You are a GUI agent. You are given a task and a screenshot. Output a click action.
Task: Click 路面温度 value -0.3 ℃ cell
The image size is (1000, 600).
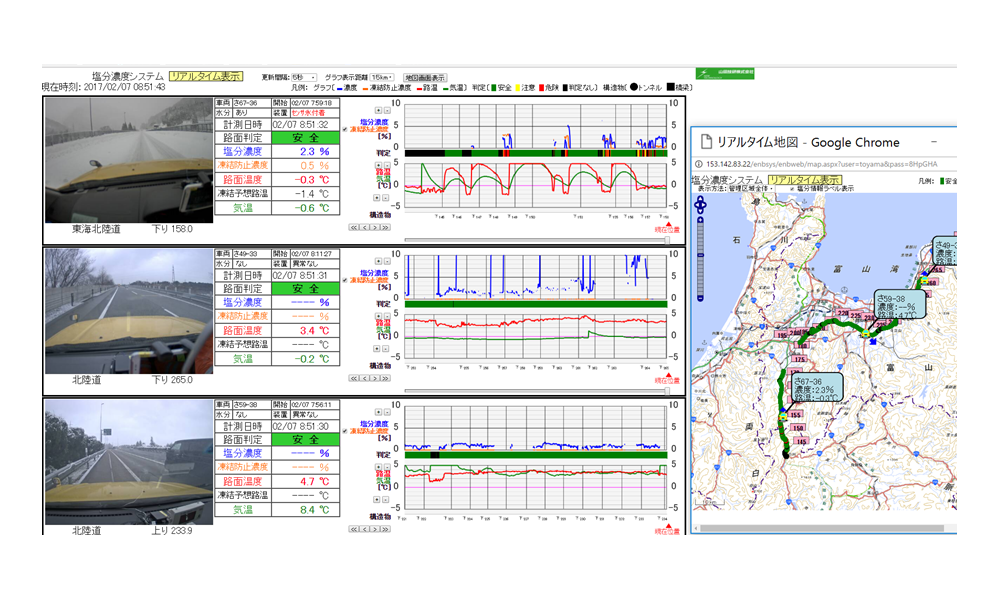pos(305,180)
